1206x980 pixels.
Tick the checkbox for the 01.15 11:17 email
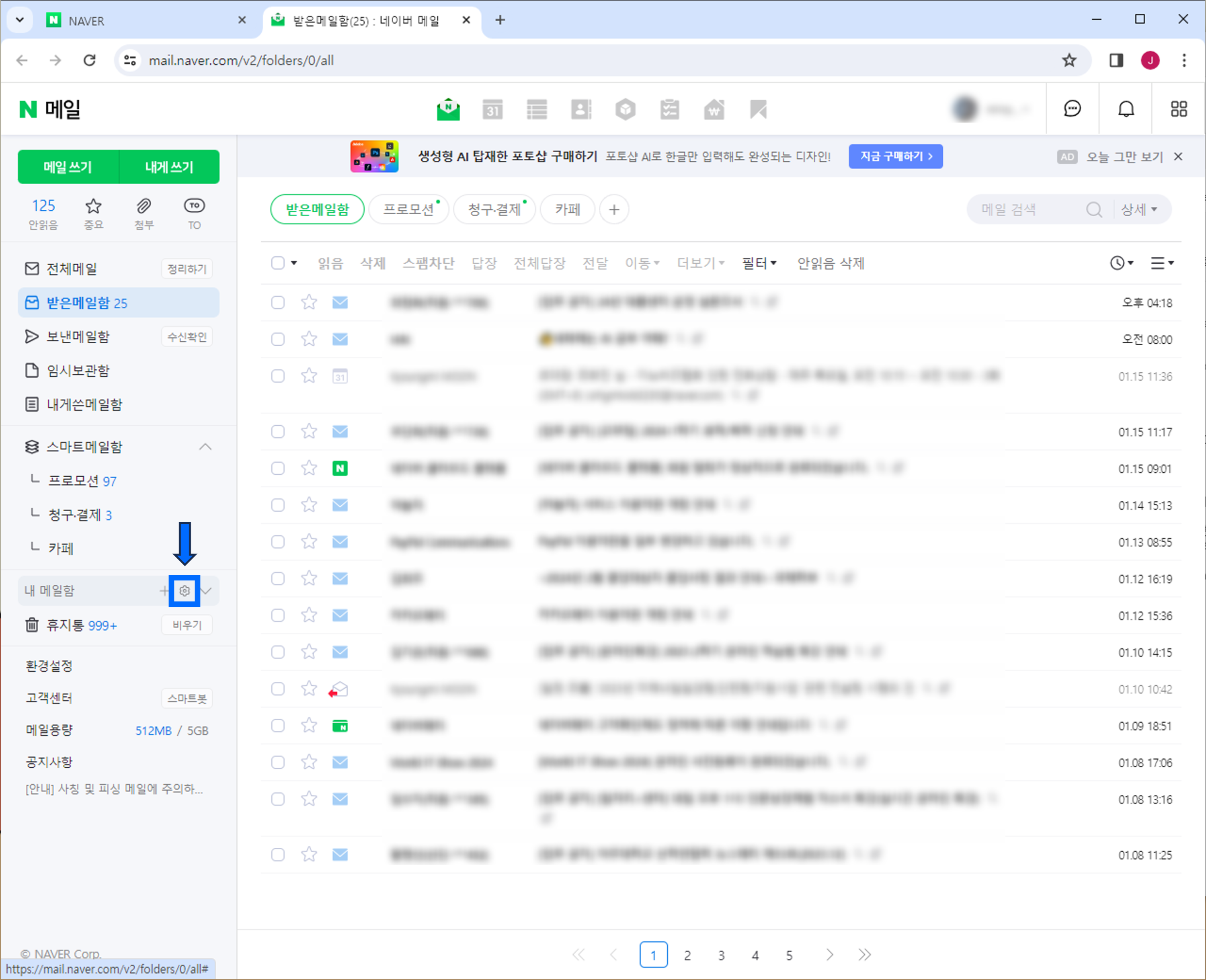coord(278,432)
